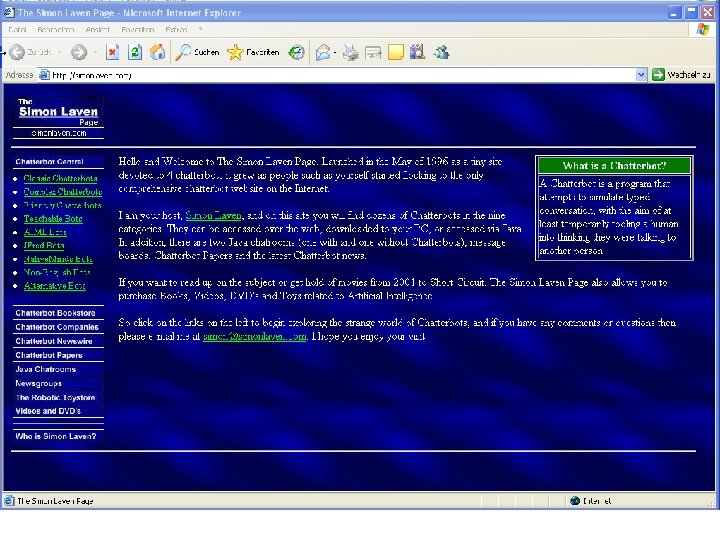Open the Teachable Bots link
Image resolution: width=720 pixels, height=540 pixels.
(53, 219)
